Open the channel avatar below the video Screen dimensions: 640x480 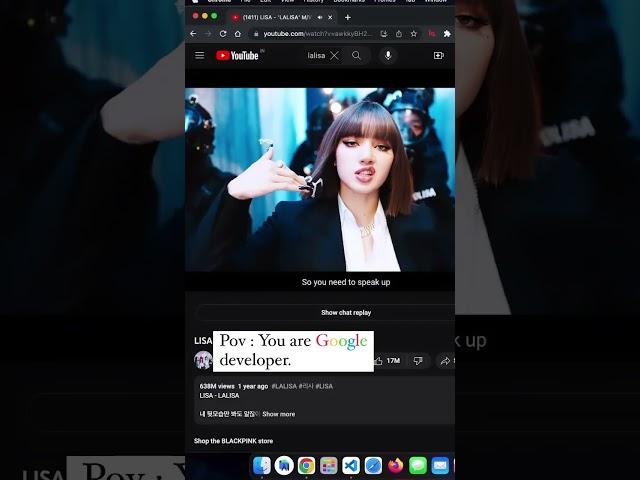203,360
